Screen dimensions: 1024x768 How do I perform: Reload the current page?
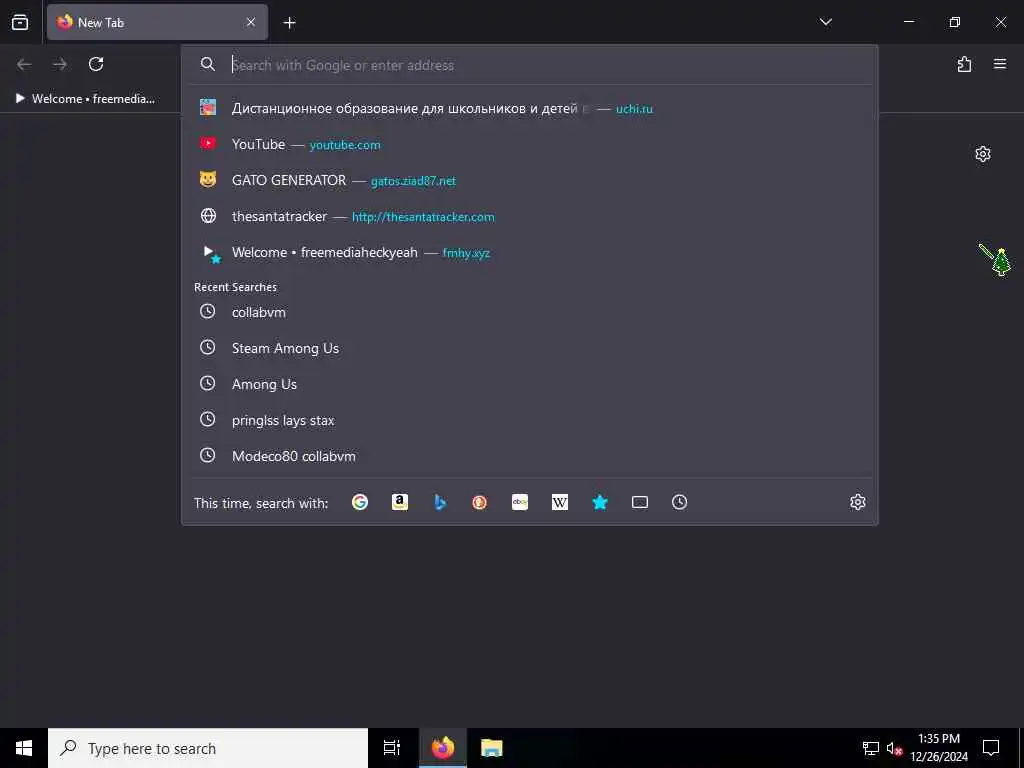coord(96,64)
